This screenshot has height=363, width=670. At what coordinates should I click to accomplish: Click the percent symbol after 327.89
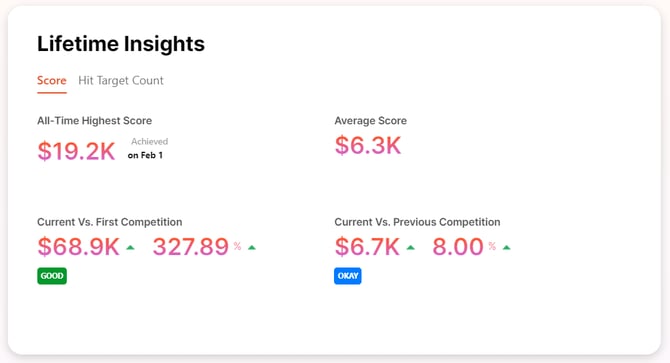tap(237, 246)
